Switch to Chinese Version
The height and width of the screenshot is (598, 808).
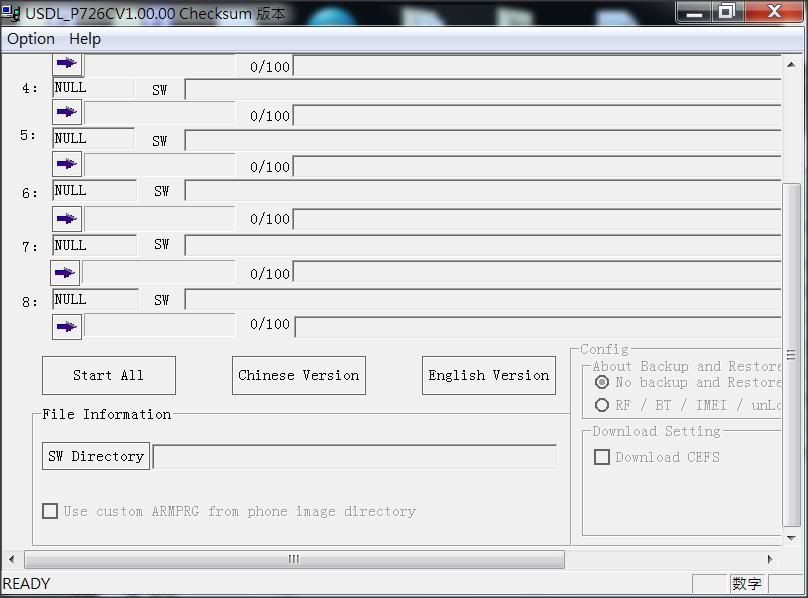[299, 375]
